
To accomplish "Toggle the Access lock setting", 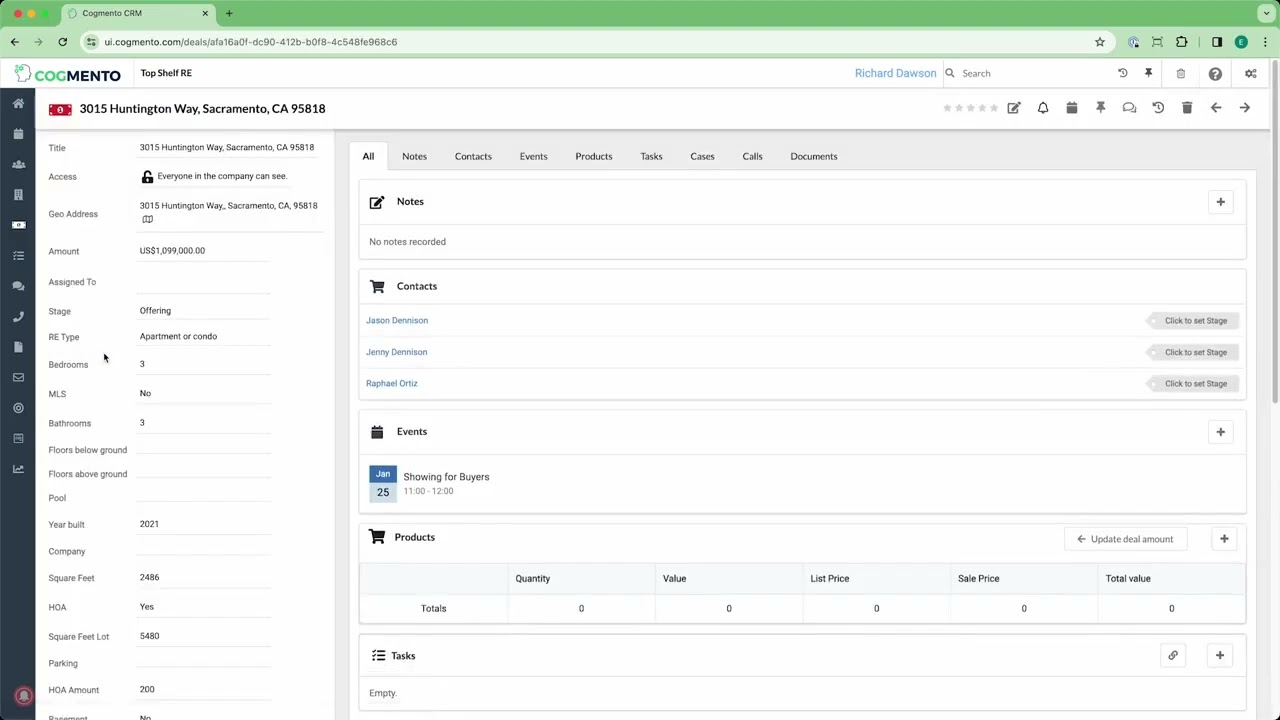I will (147, 177).
